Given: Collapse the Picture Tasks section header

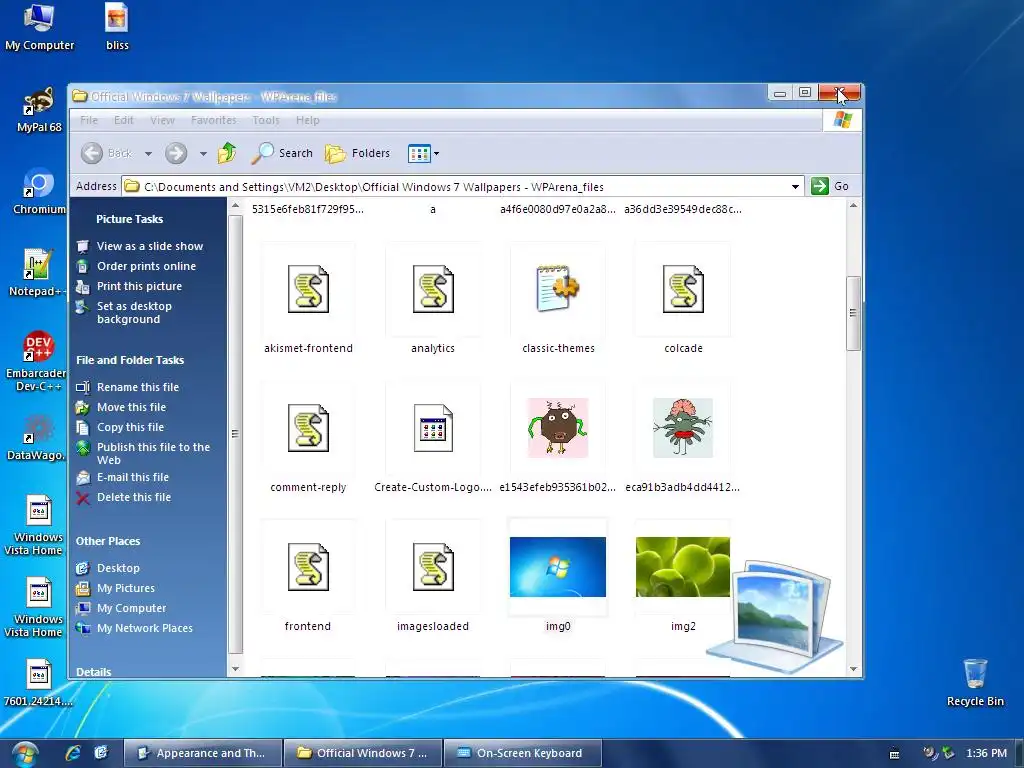Looking at the screenshot, I should (129, 219).
